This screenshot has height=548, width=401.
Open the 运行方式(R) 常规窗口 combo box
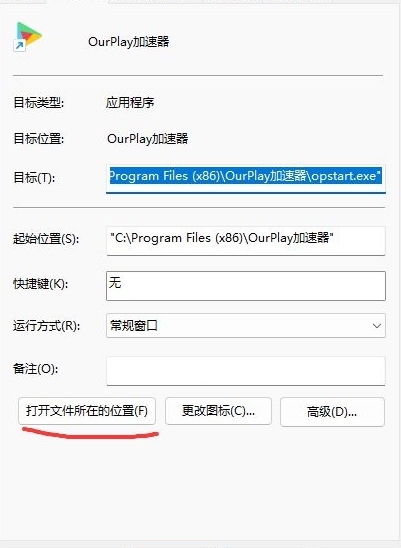coord(246,325)
